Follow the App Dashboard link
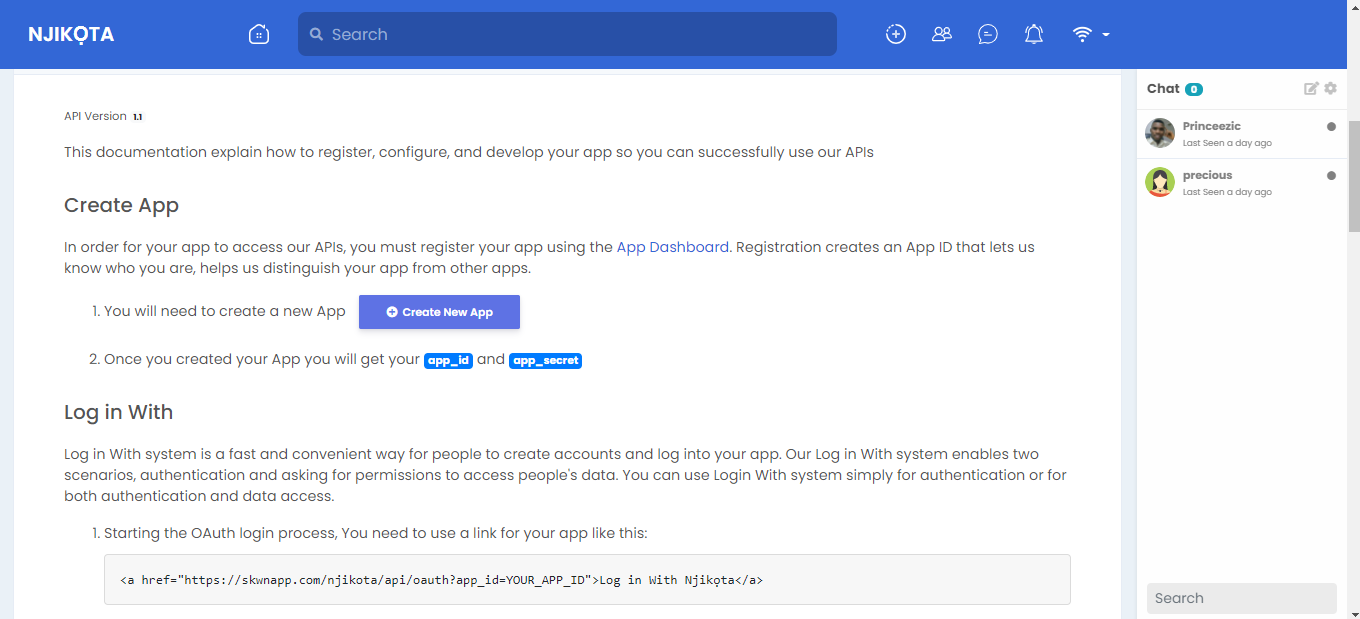This screenshot has width=1360, height=619. point(673,247)
